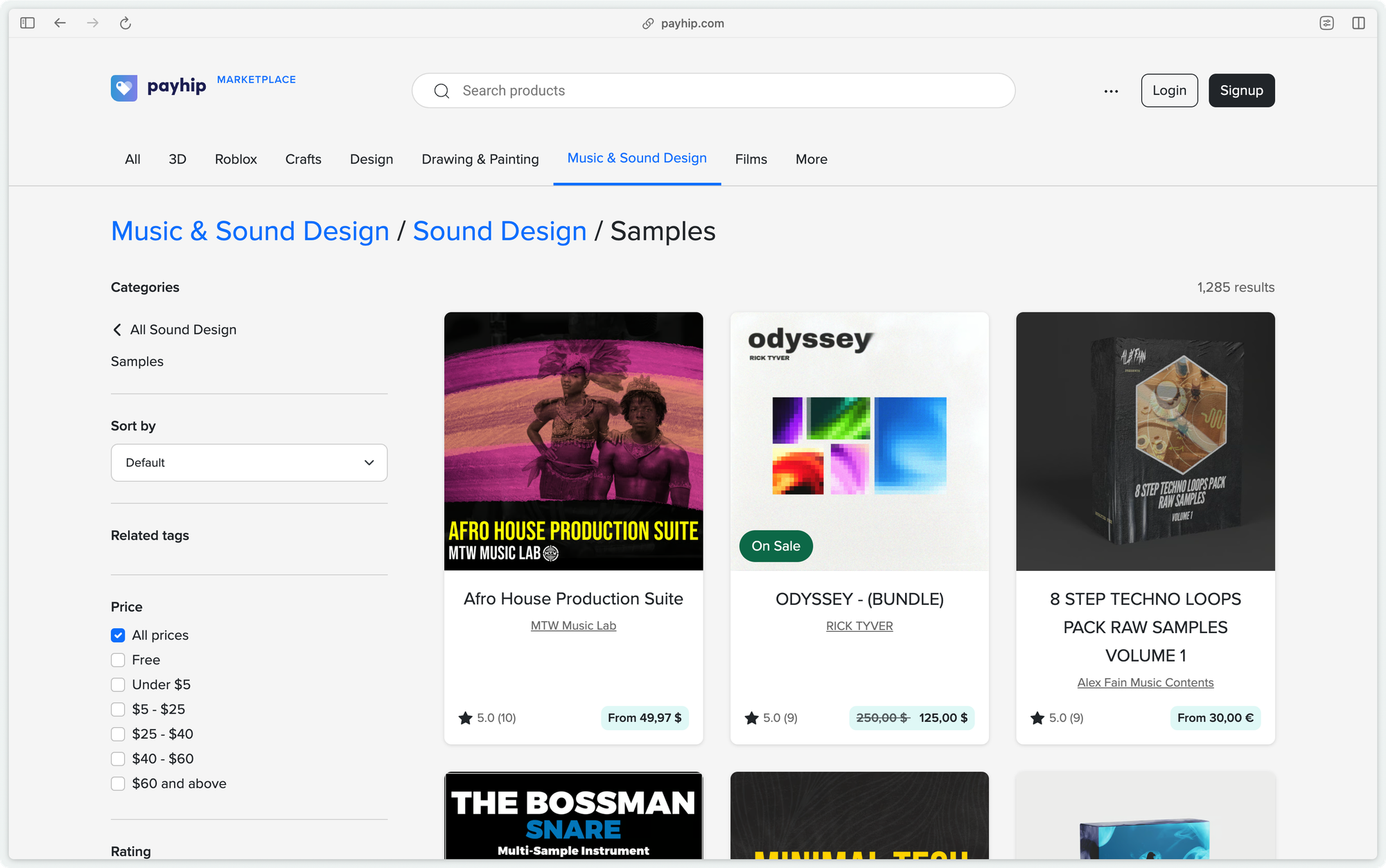Screen dimensions: 1386x868
Task: Go back with the browser back arrow
Action: [60, 23]
